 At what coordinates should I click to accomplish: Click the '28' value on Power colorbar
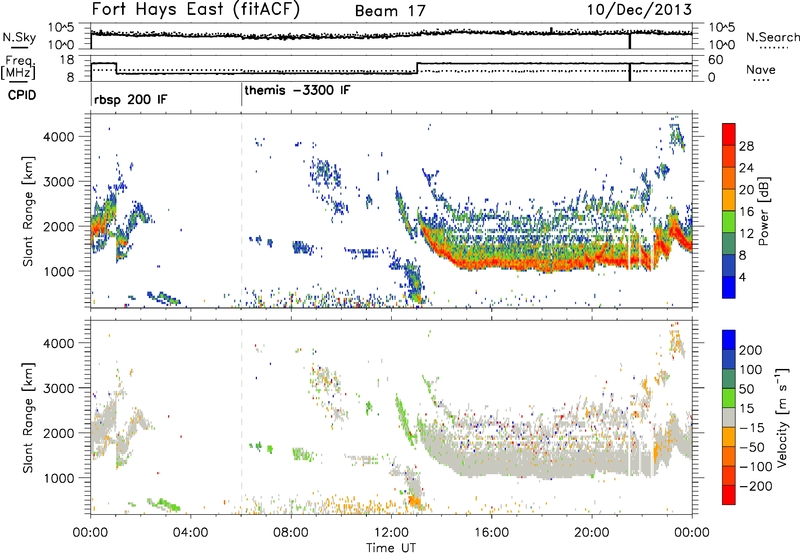(746, 146)
